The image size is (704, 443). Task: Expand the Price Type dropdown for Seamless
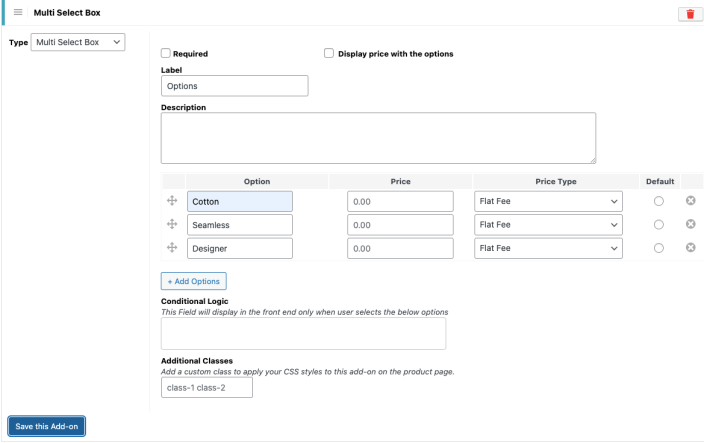click(x=548, y=225)
